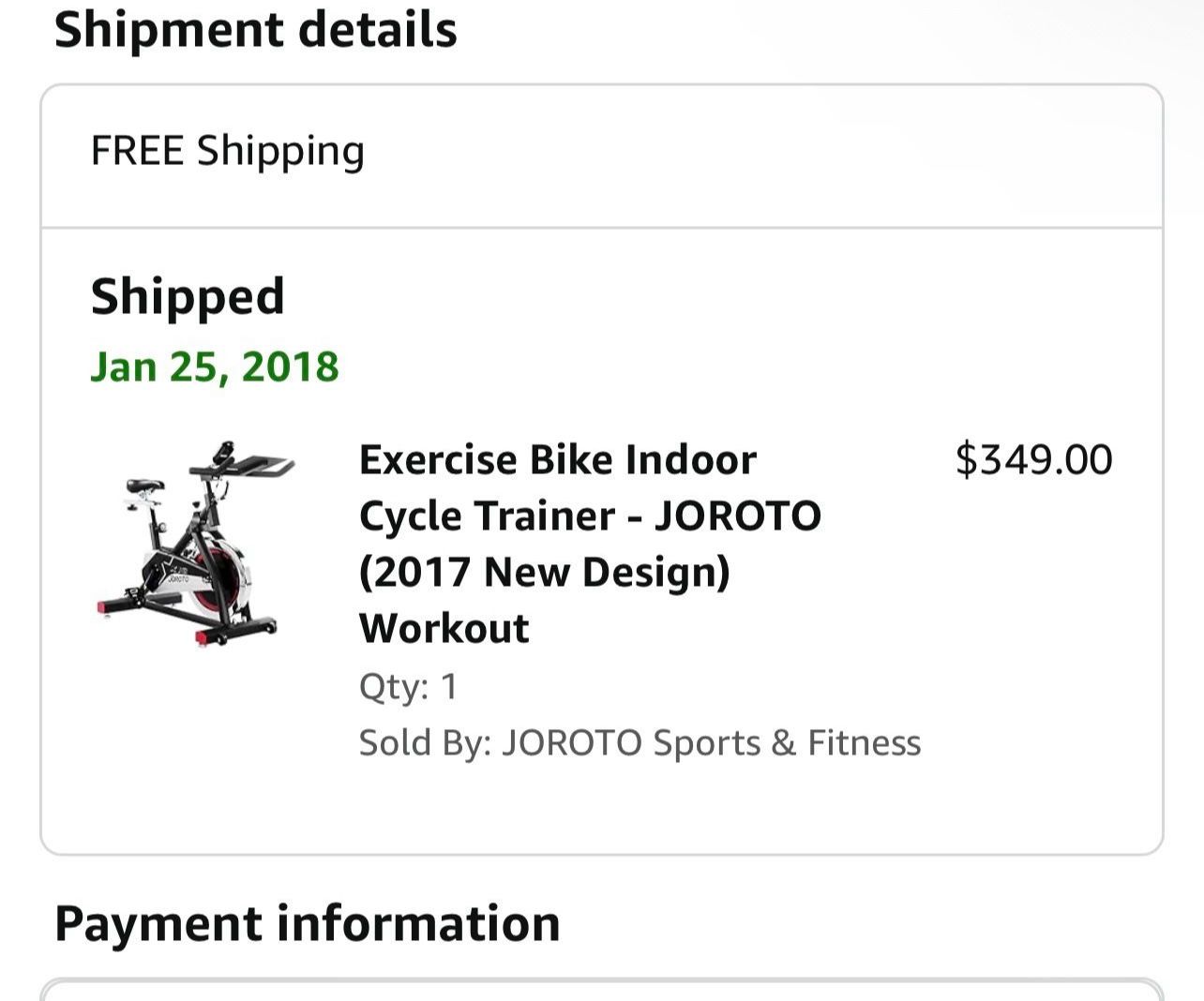Open the Exercise Bike Indoor product title
The height and width of the screenshot is (1001, 1204).
coord(557,460)
